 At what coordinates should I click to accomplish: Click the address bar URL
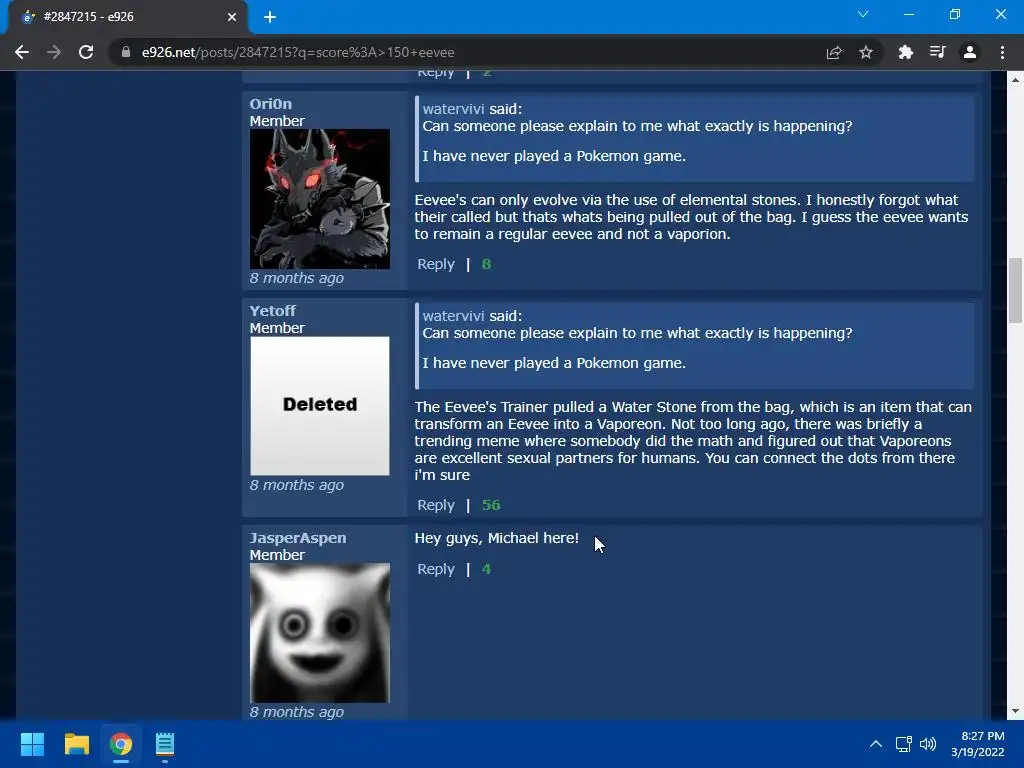tap(298, 52)
